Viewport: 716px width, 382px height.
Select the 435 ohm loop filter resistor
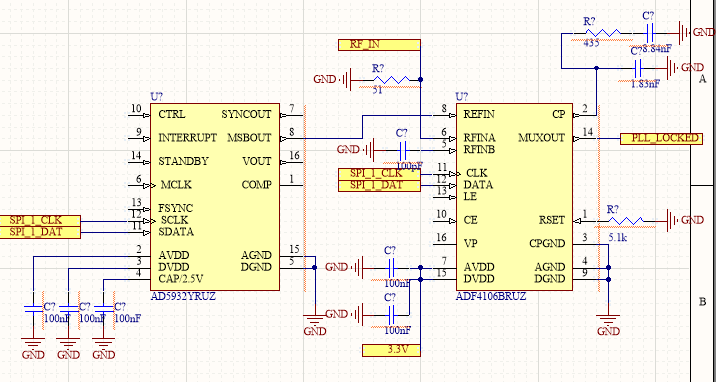(x=603, y=33)
